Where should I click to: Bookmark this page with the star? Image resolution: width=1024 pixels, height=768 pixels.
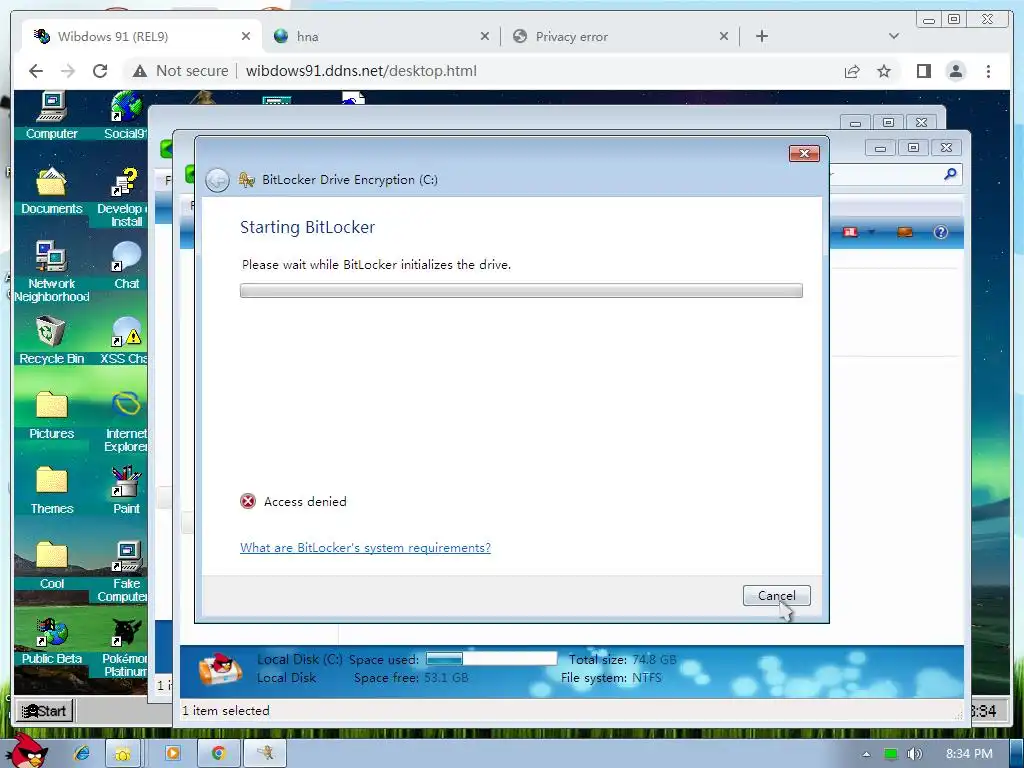pos(884,71)
